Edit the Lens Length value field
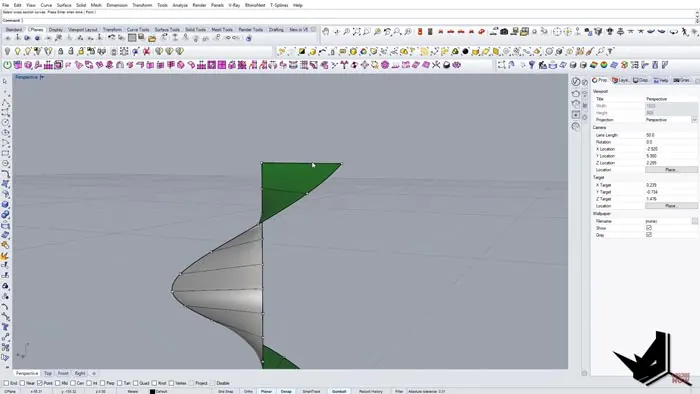The image size is (700, 394). (x=671, y=135)
